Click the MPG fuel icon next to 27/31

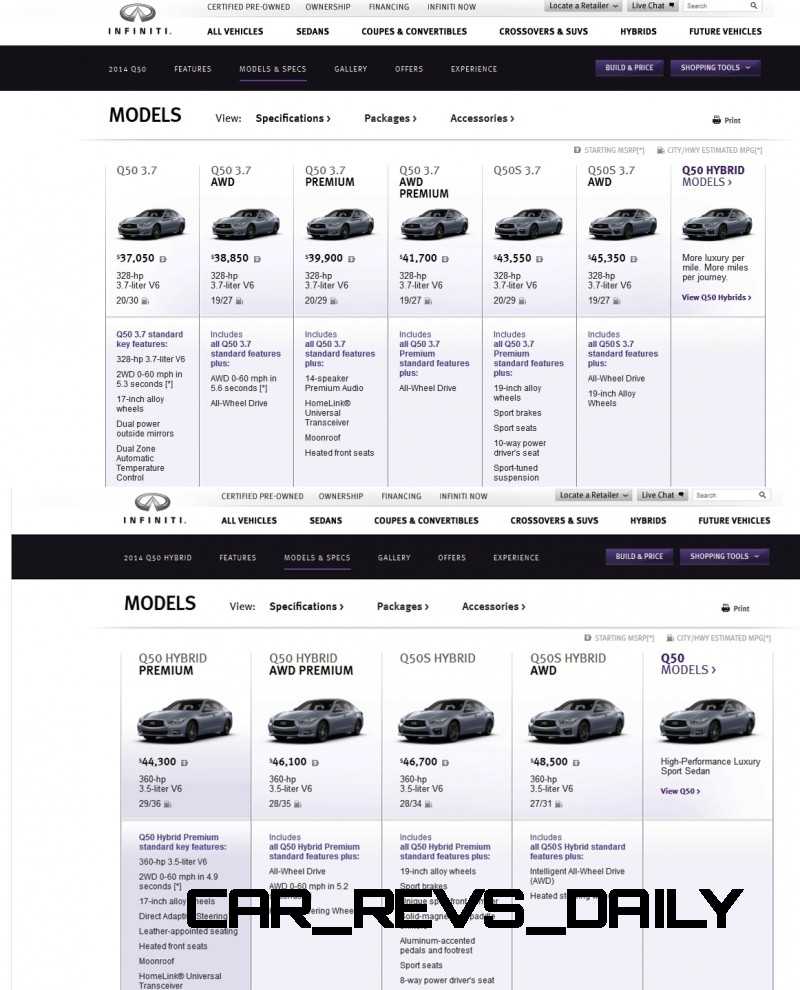[558, 804]
